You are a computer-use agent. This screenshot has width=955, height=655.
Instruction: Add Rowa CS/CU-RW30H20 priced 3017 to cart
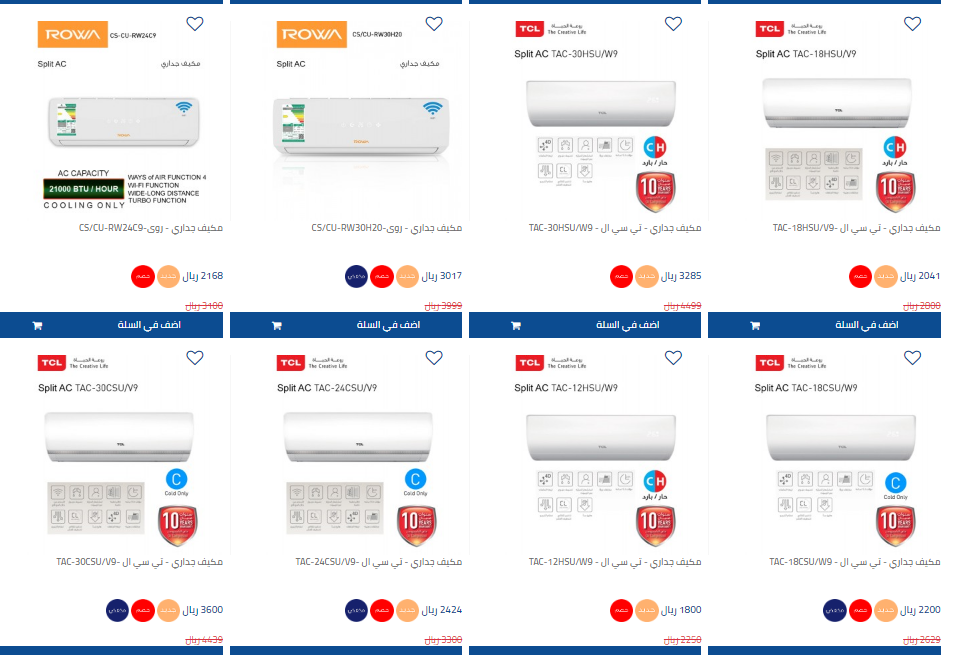(x=346, y=325)
